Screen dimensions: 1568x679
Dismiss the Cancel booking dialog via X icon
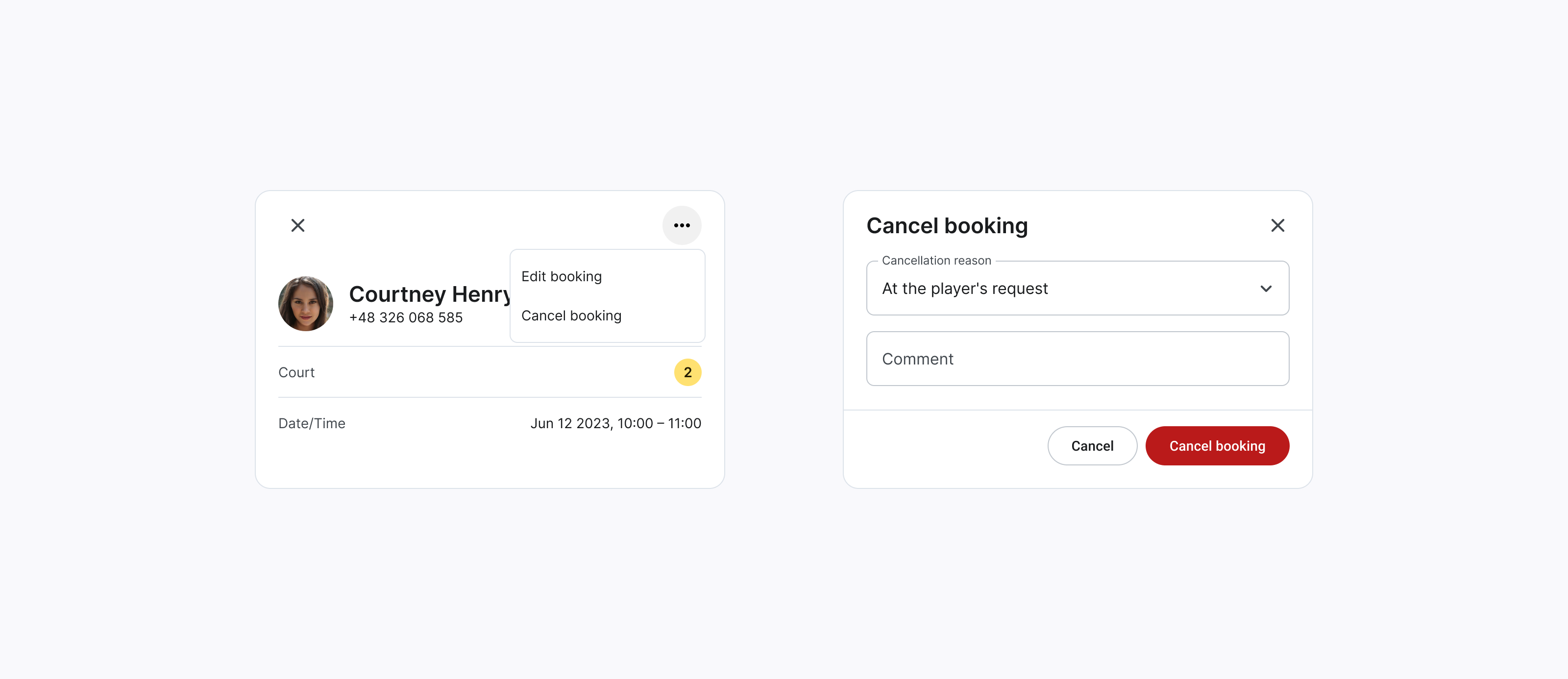pos(1277,225)
